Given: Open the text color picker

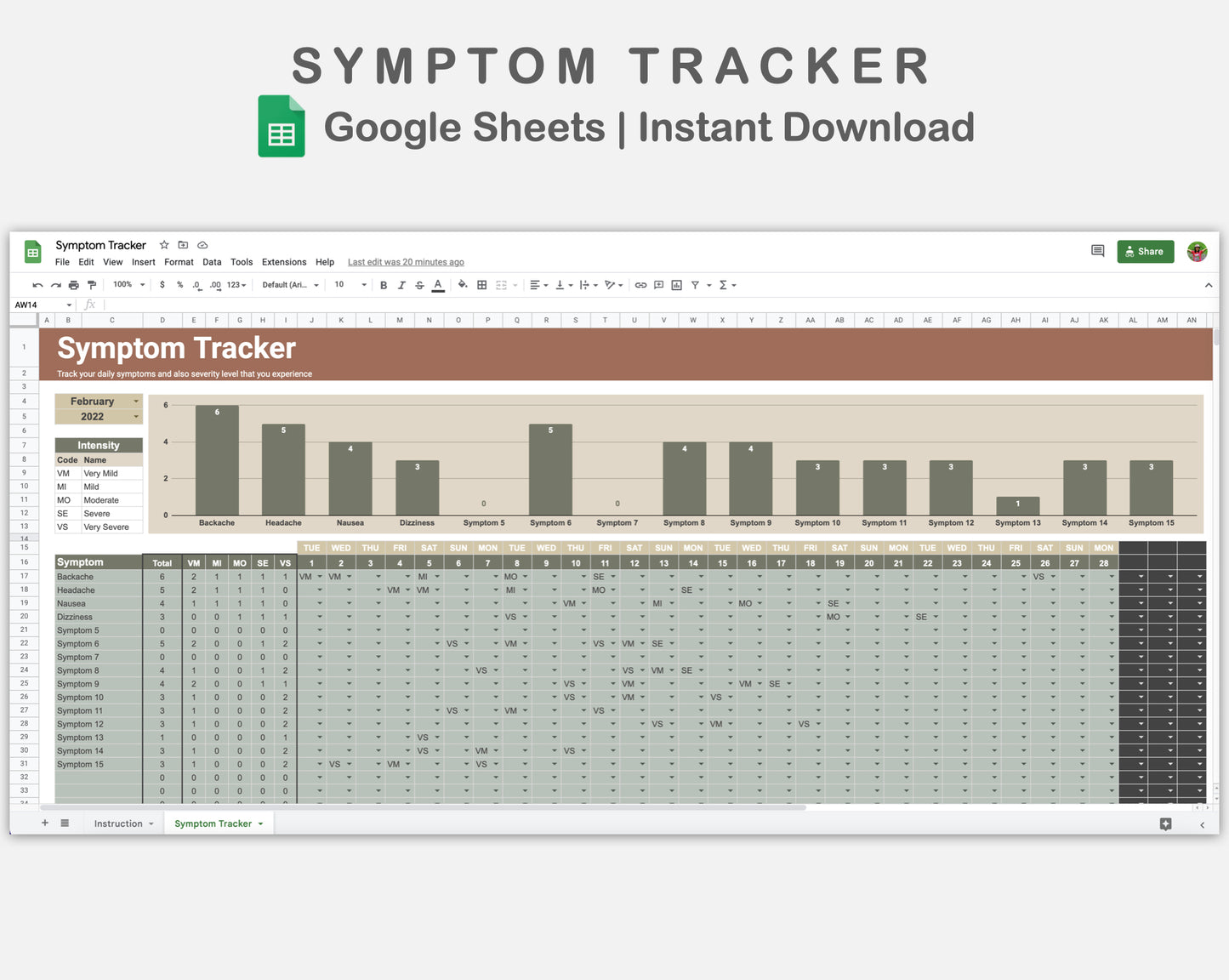Looking at the screenshot, I should coord(437,286).
